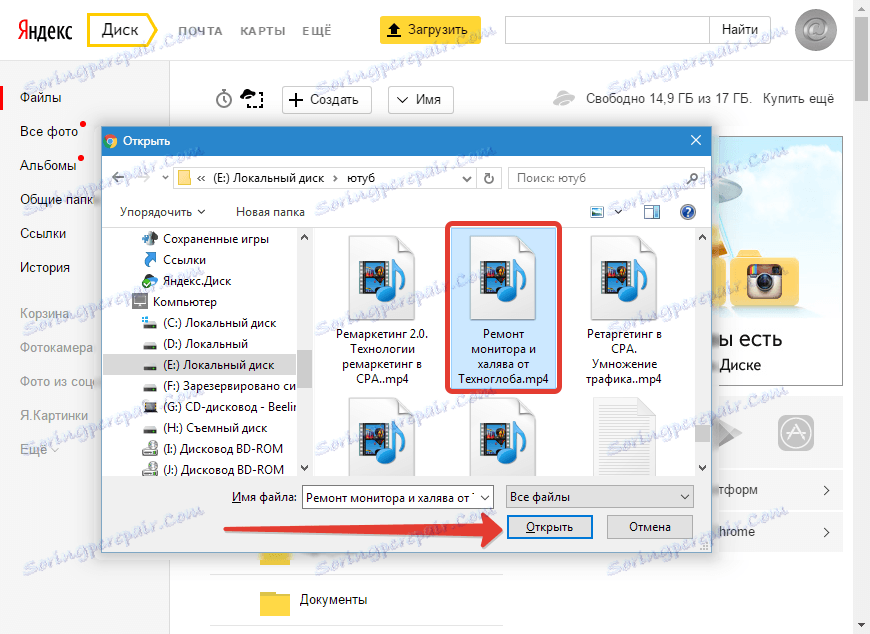Image resolution: width=870 pixels, height=634 pixels.
Task: Open the Упорядочить menu
Action: [x=163, y=212]
